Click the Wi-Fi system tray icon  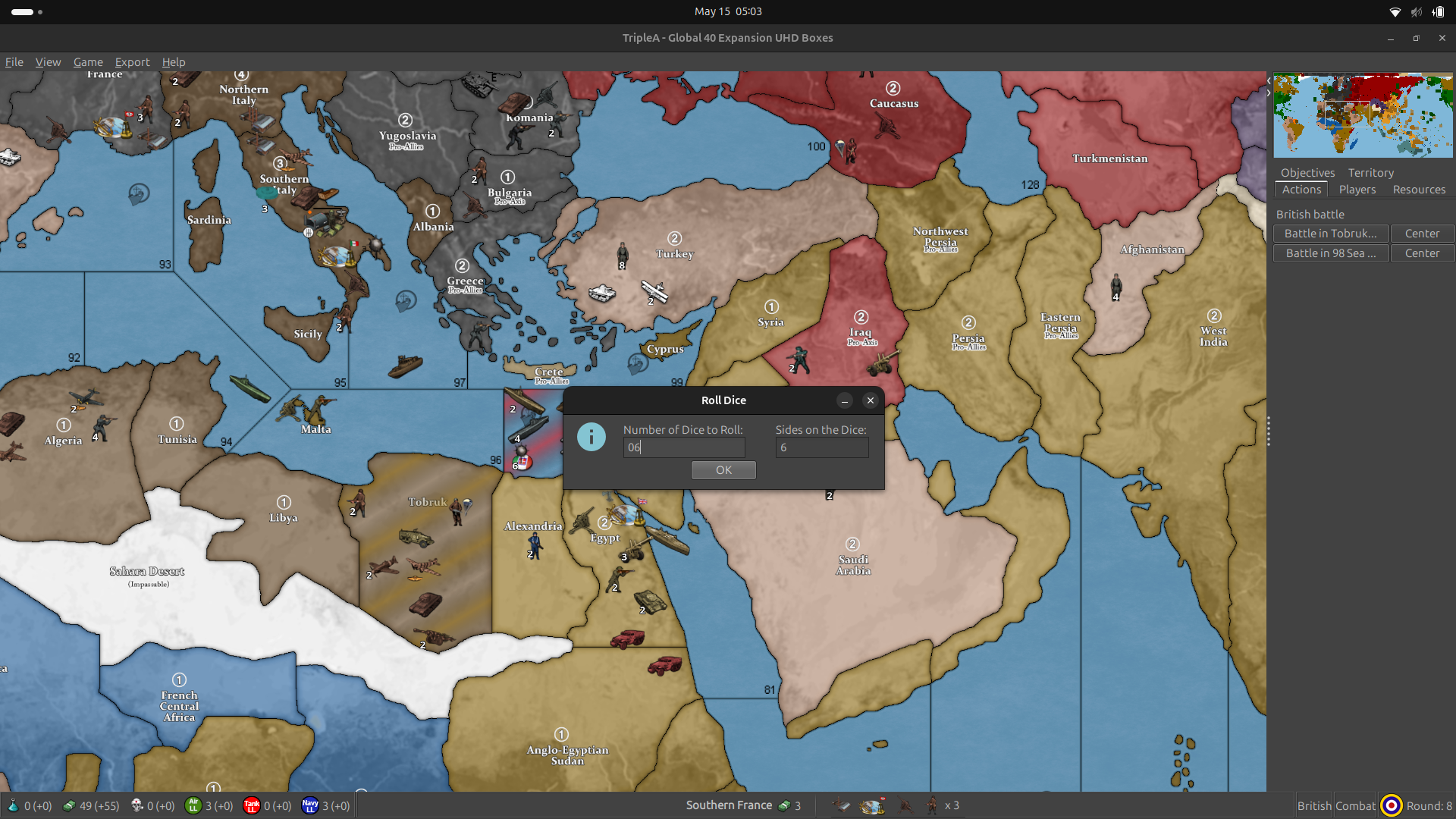(1395, 11)
